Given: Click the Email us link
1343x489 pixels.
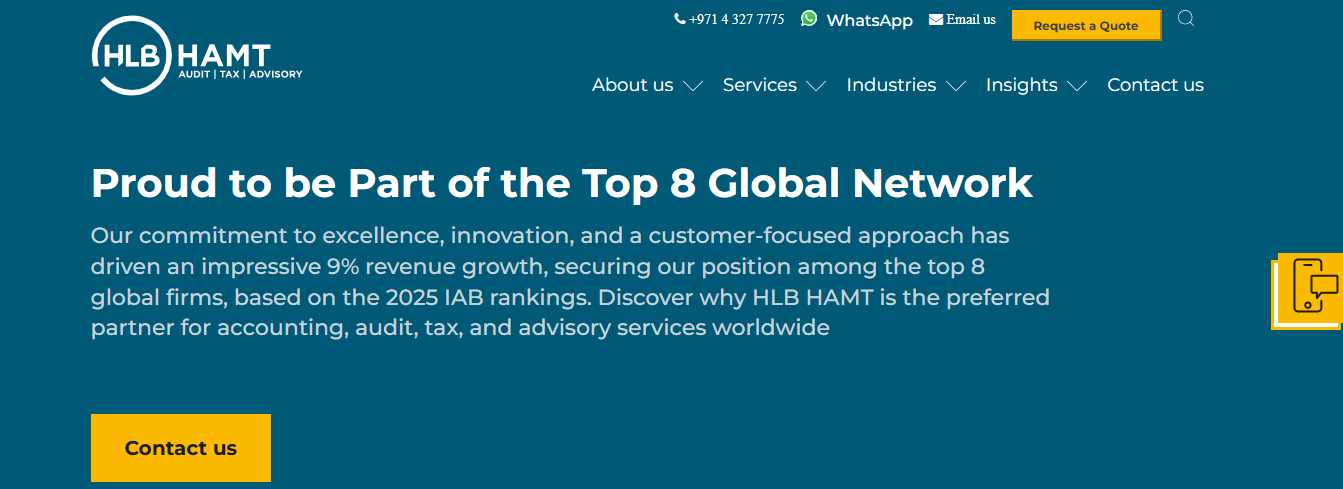Looking at the screenshot, I should point(971,19).
